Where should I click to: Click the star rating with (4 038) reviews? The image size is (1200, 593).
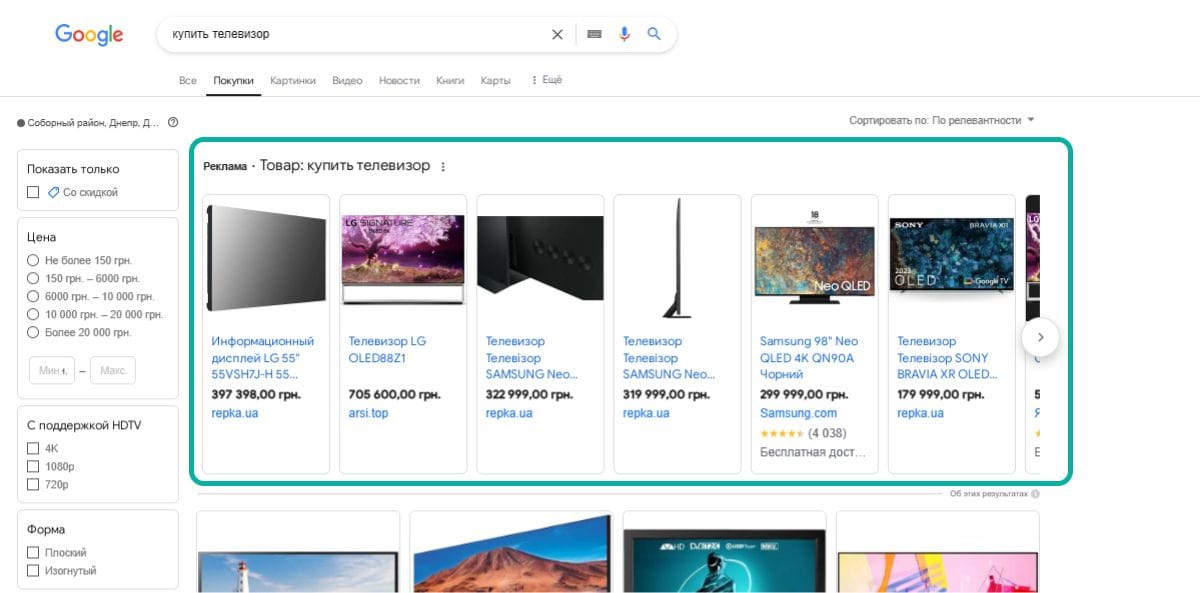click(803, 433)
